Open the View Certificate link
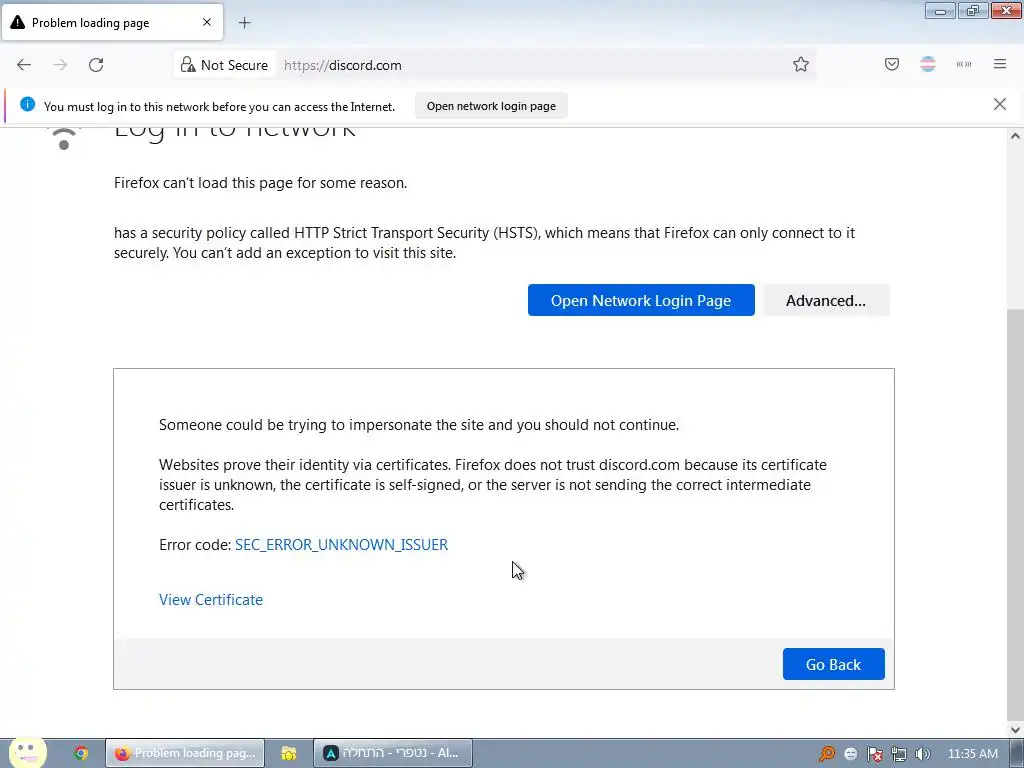Viewport: 1024px width, 768px height. [x=210, y=600]
